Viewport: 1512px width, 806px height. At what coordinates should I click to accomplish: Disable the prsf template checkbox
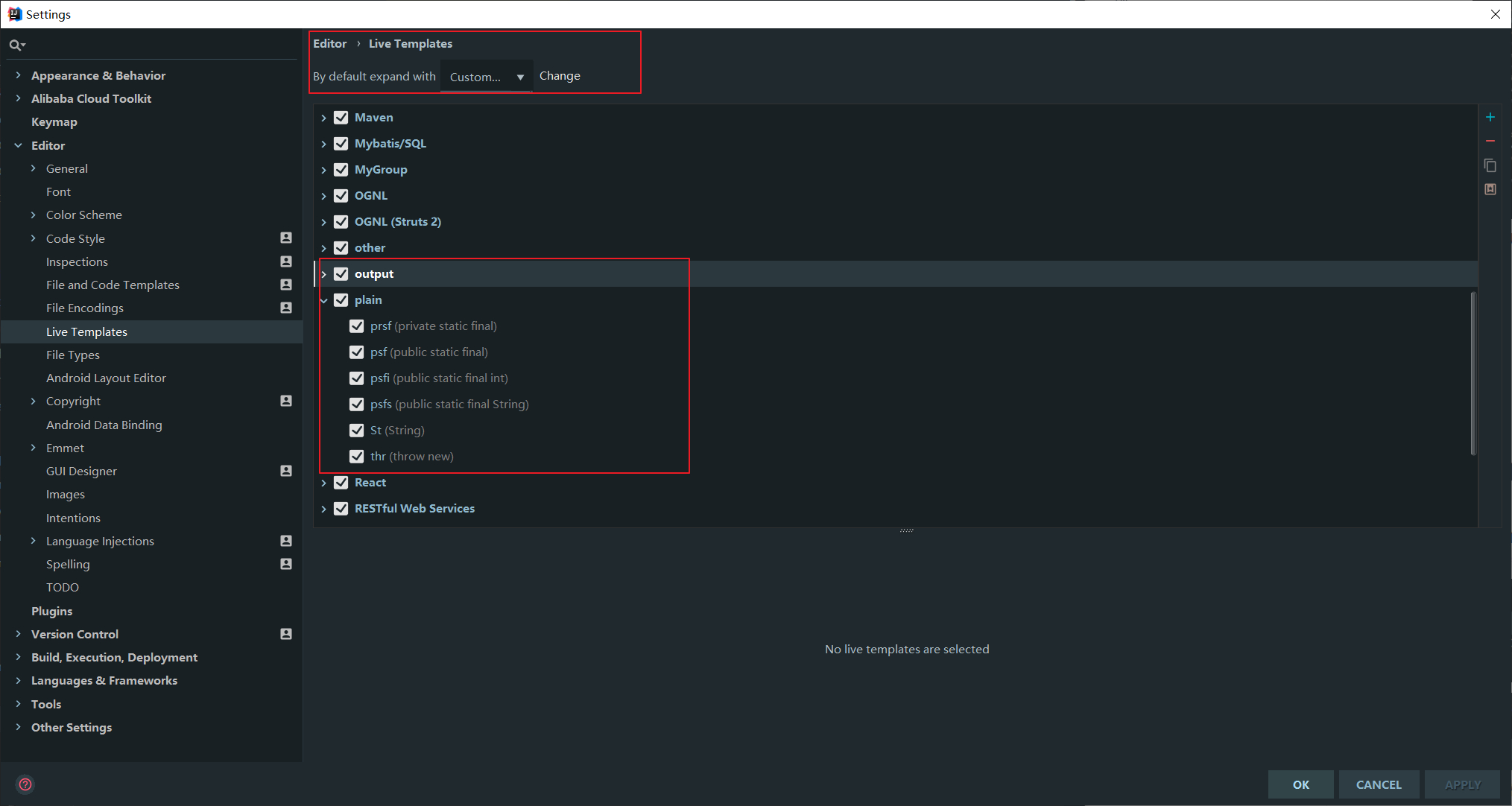tap(357, 326)
